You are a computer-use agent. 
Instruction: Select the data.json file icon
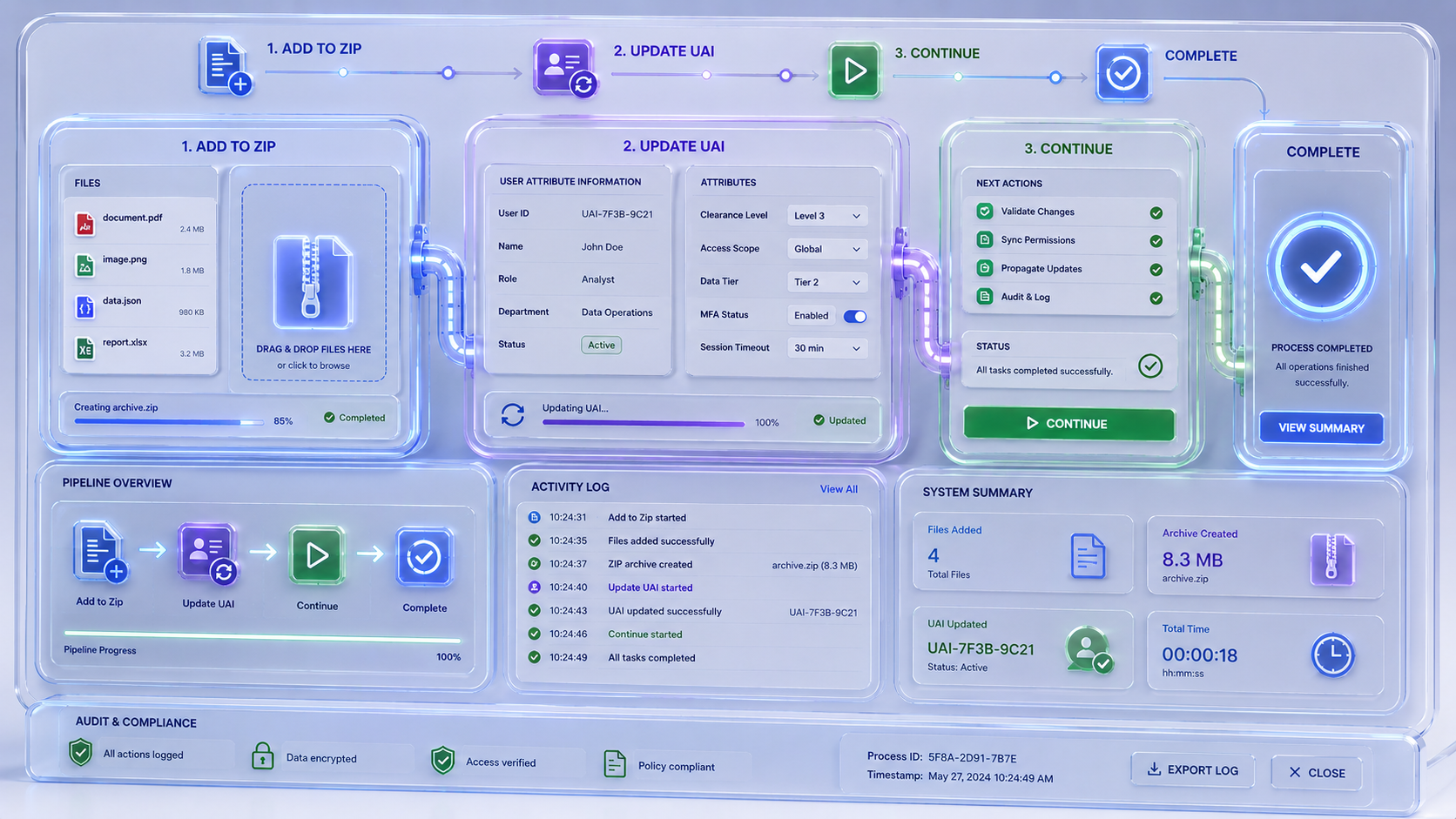pyautogui.click(x=84, y=307)
